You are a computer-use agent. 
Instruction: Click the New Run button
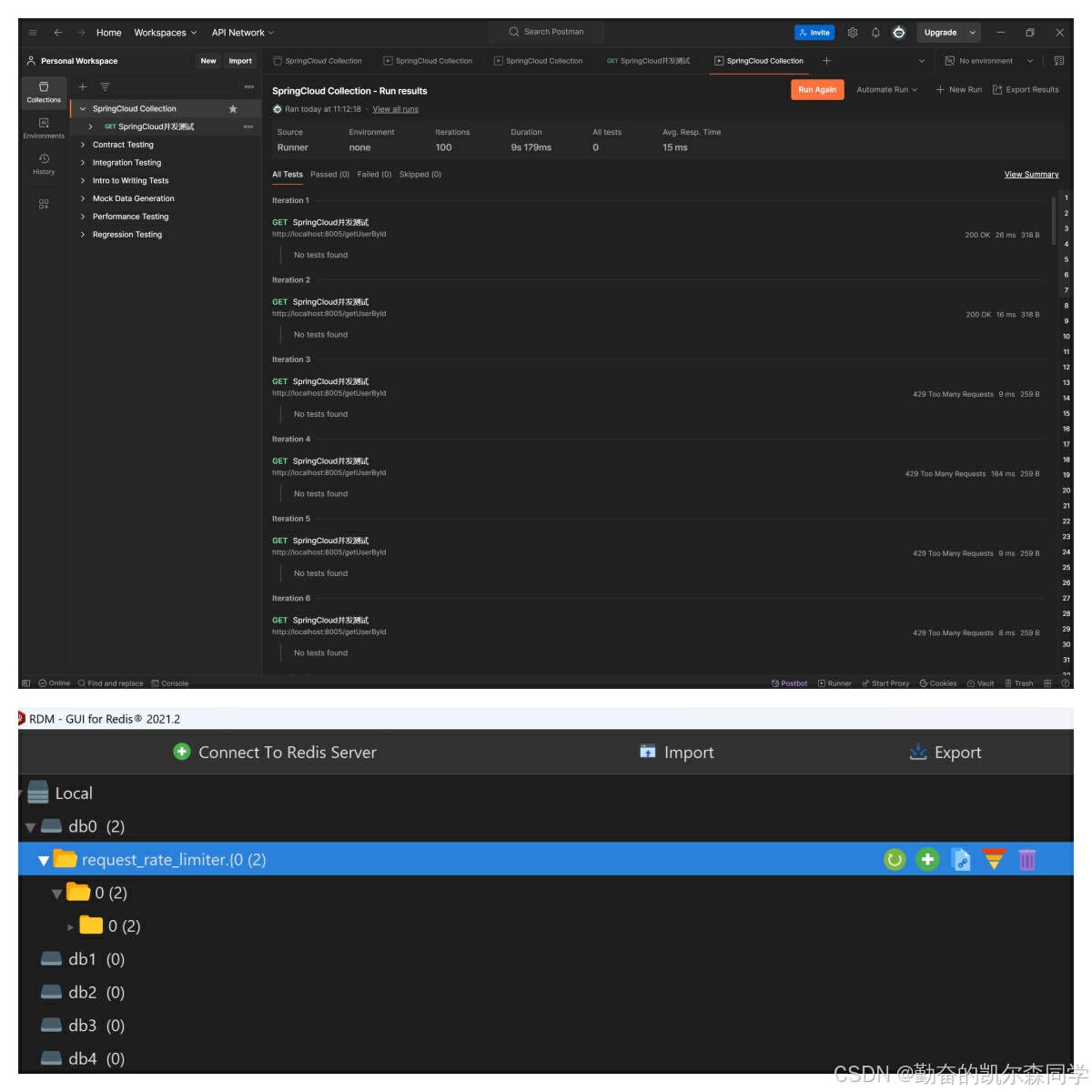[959, 90]
